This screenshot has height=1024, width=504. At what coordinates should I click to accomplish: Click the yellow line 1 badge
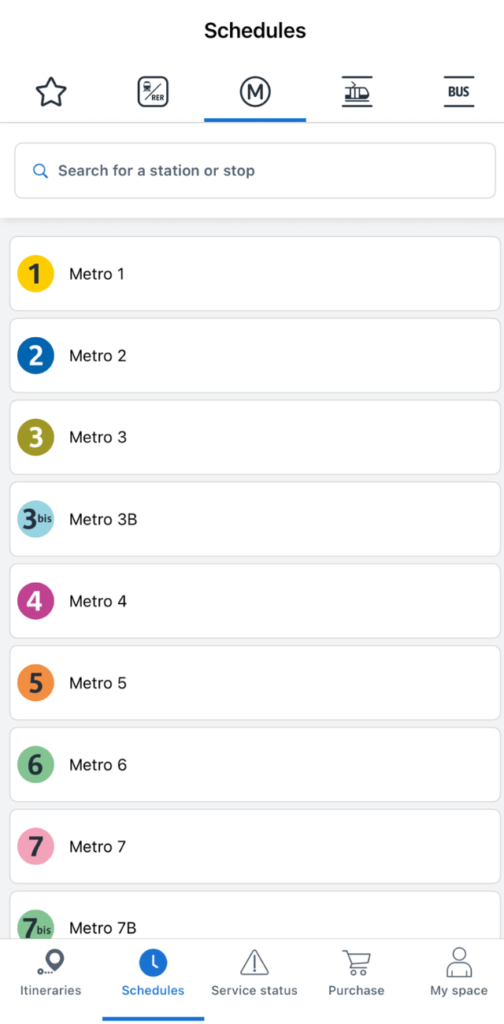pyautogui.click(x=35, y=274)
